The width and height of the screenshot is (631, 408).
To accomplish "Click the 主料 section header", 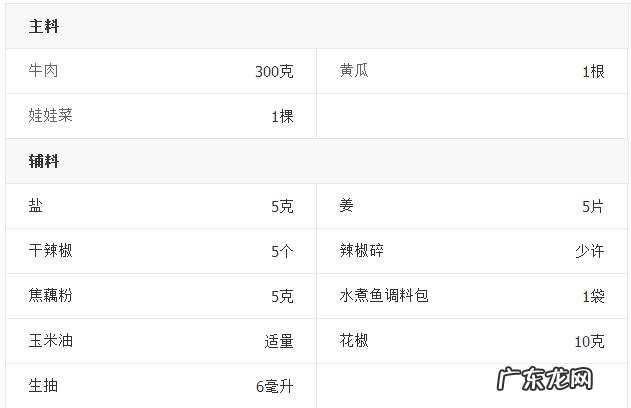I will [x=44, y=27].
